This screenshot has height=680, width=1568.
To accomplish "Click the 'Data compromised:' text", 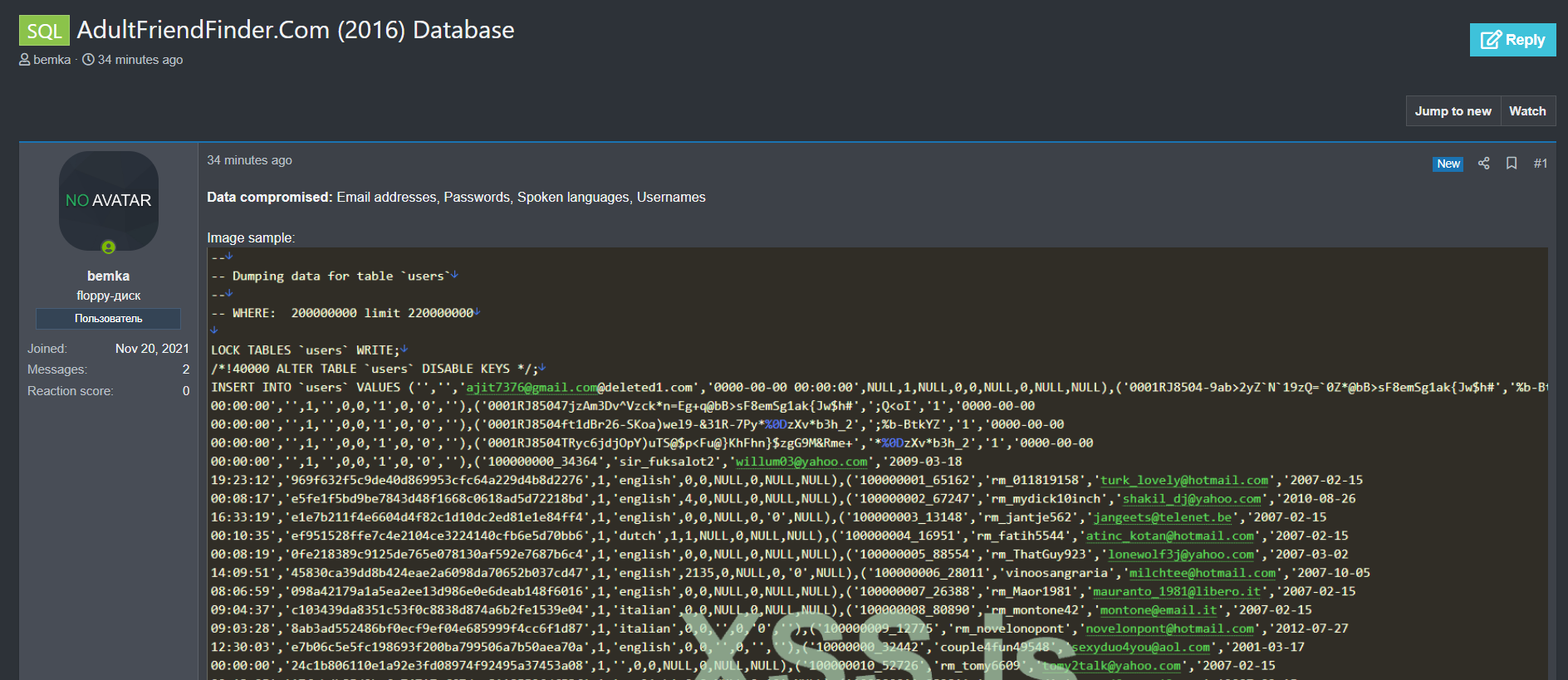I will [270, 198].
